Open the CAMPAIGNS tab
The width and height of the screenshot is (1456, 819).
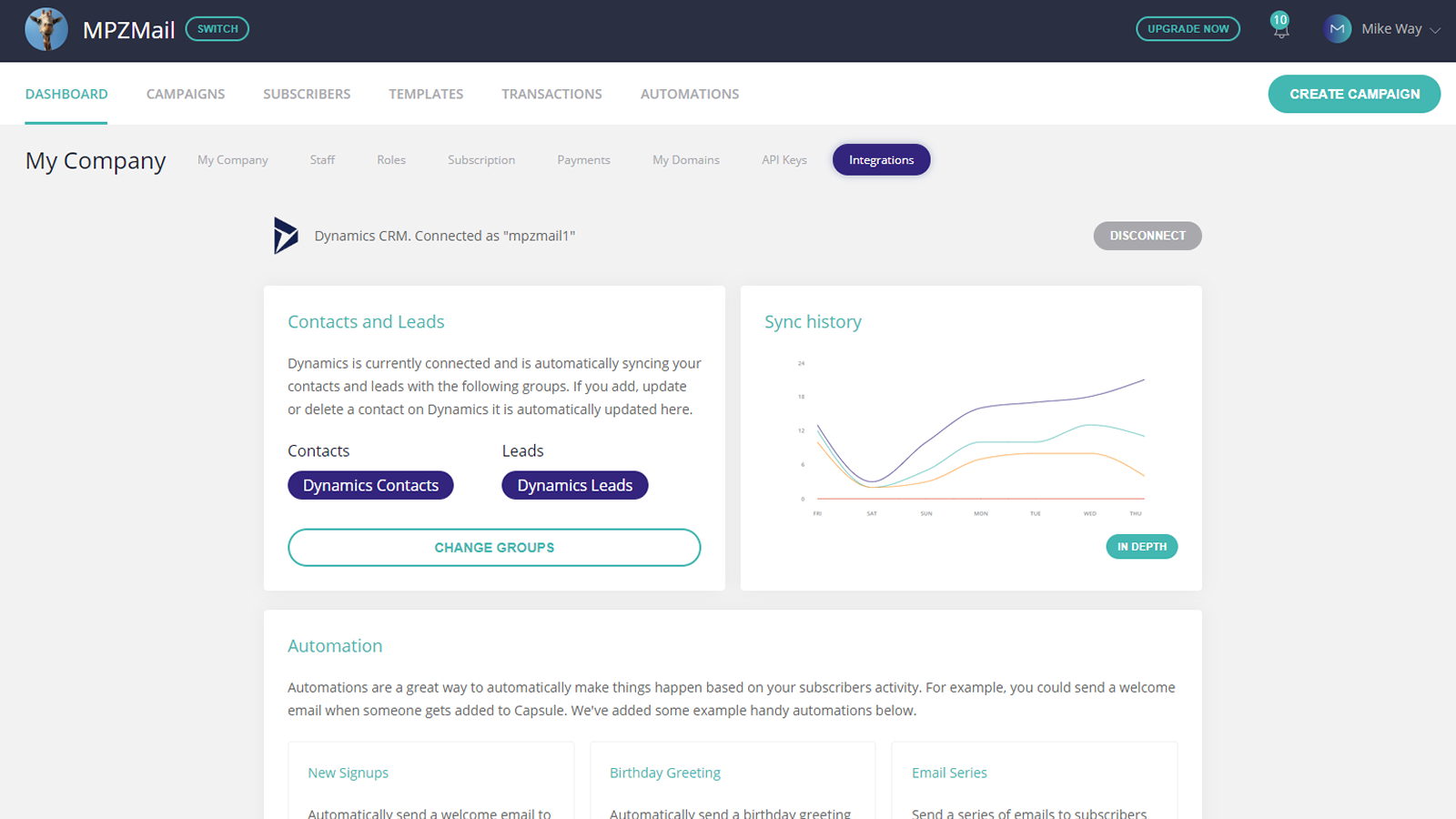pyautogui.click(x=186, y=94)
